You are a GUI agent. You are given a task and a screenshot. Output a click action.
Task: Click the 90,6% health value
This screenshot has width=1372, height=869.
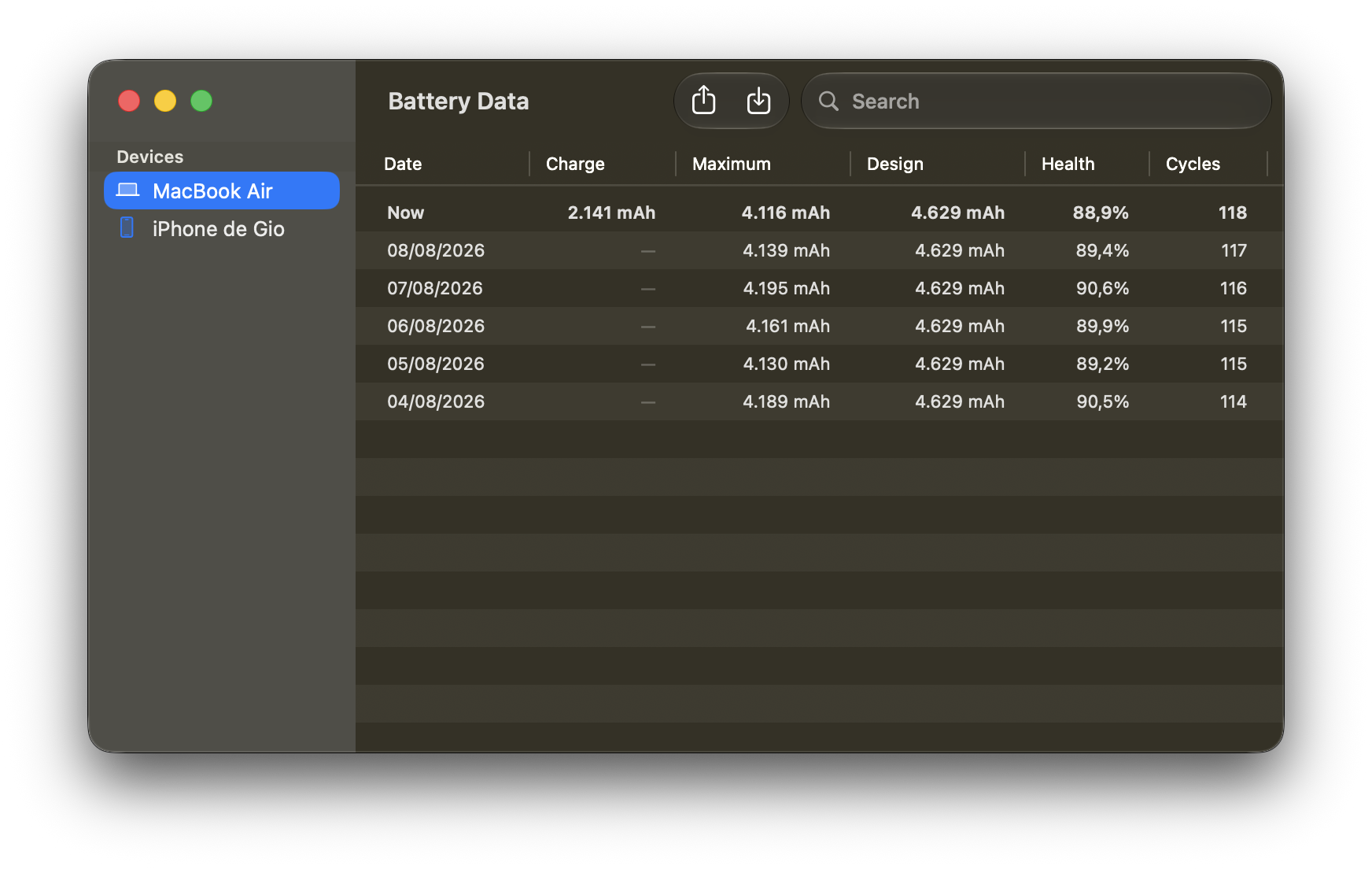(1102, 288)
